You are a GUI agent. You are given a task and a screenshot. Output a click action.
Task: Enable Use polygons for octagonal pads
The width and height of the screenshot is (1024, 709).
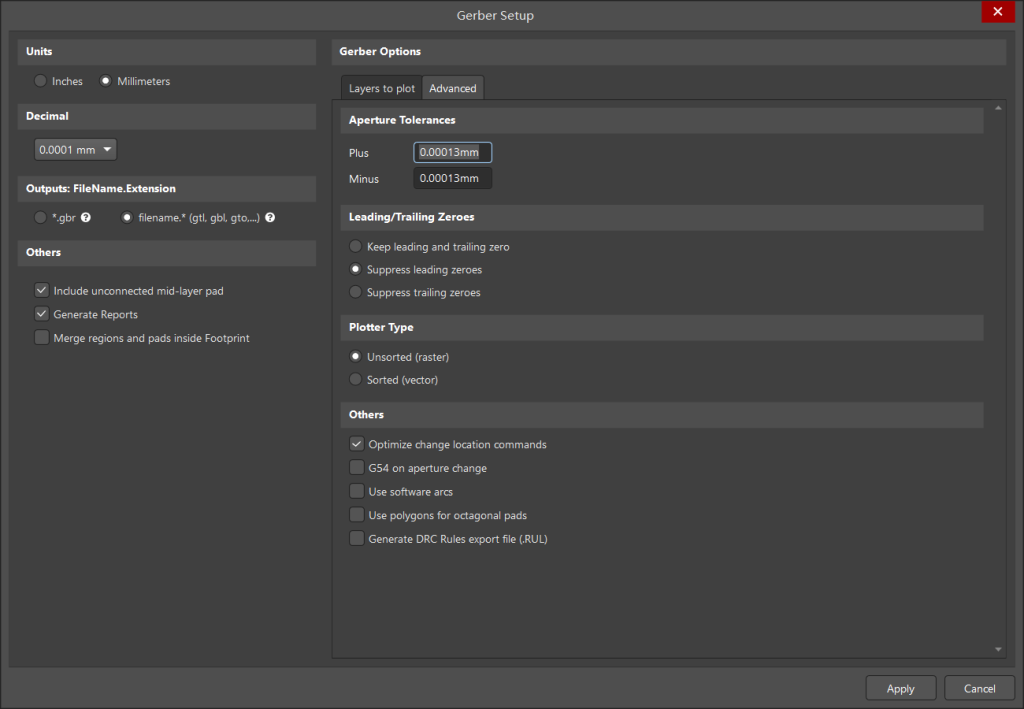(x=357, y=514)
